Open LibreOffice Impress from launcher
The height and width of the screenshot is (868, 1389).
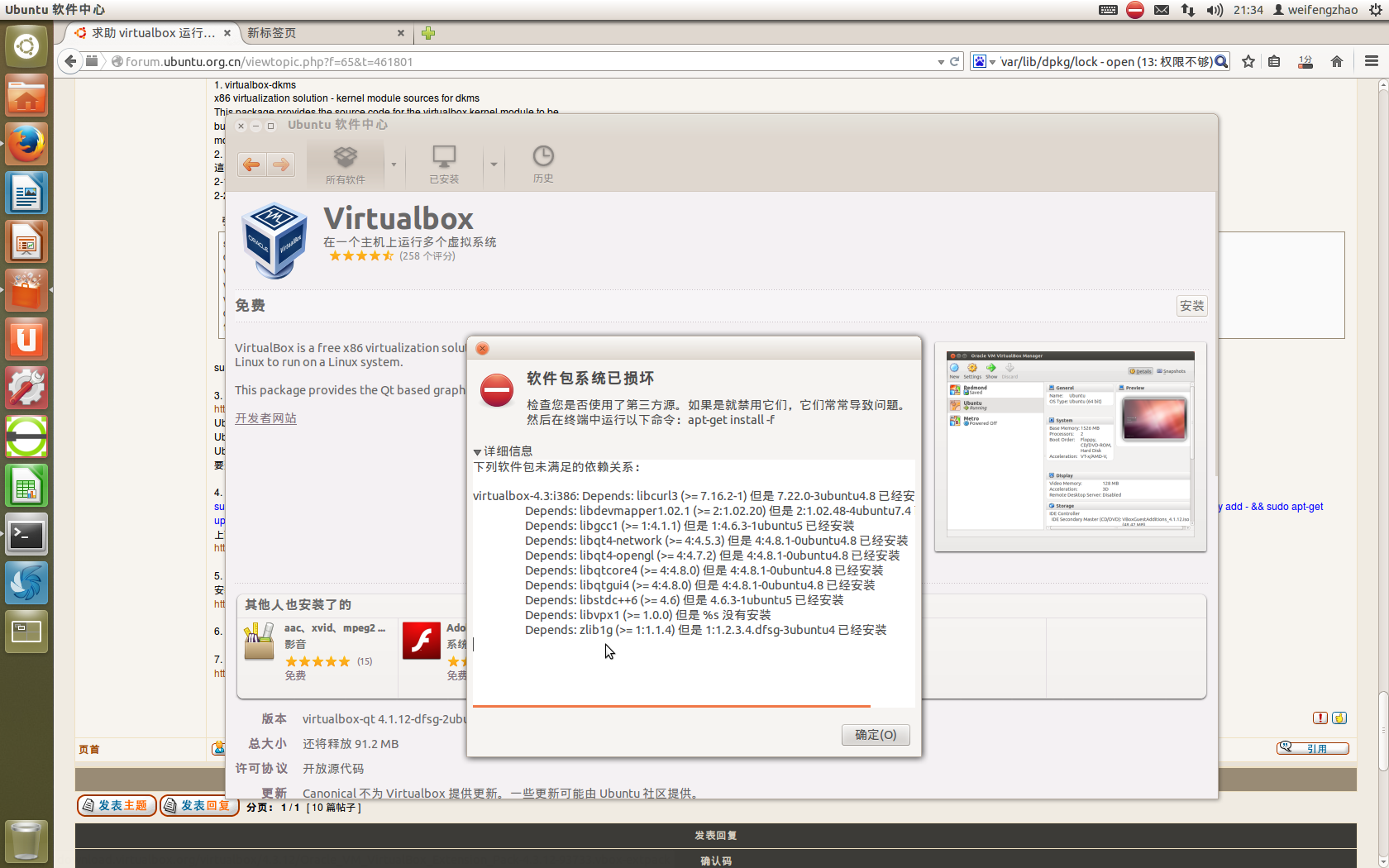coord(26,241)
